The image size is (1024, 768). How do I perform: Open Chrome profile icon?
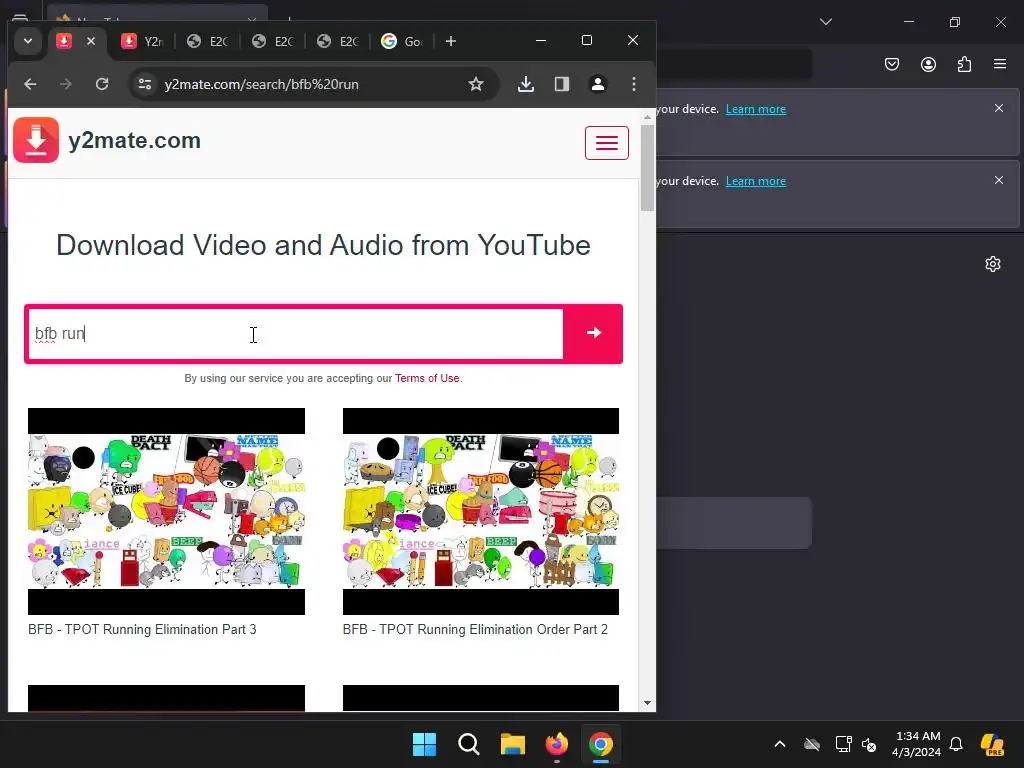(598, 84)
